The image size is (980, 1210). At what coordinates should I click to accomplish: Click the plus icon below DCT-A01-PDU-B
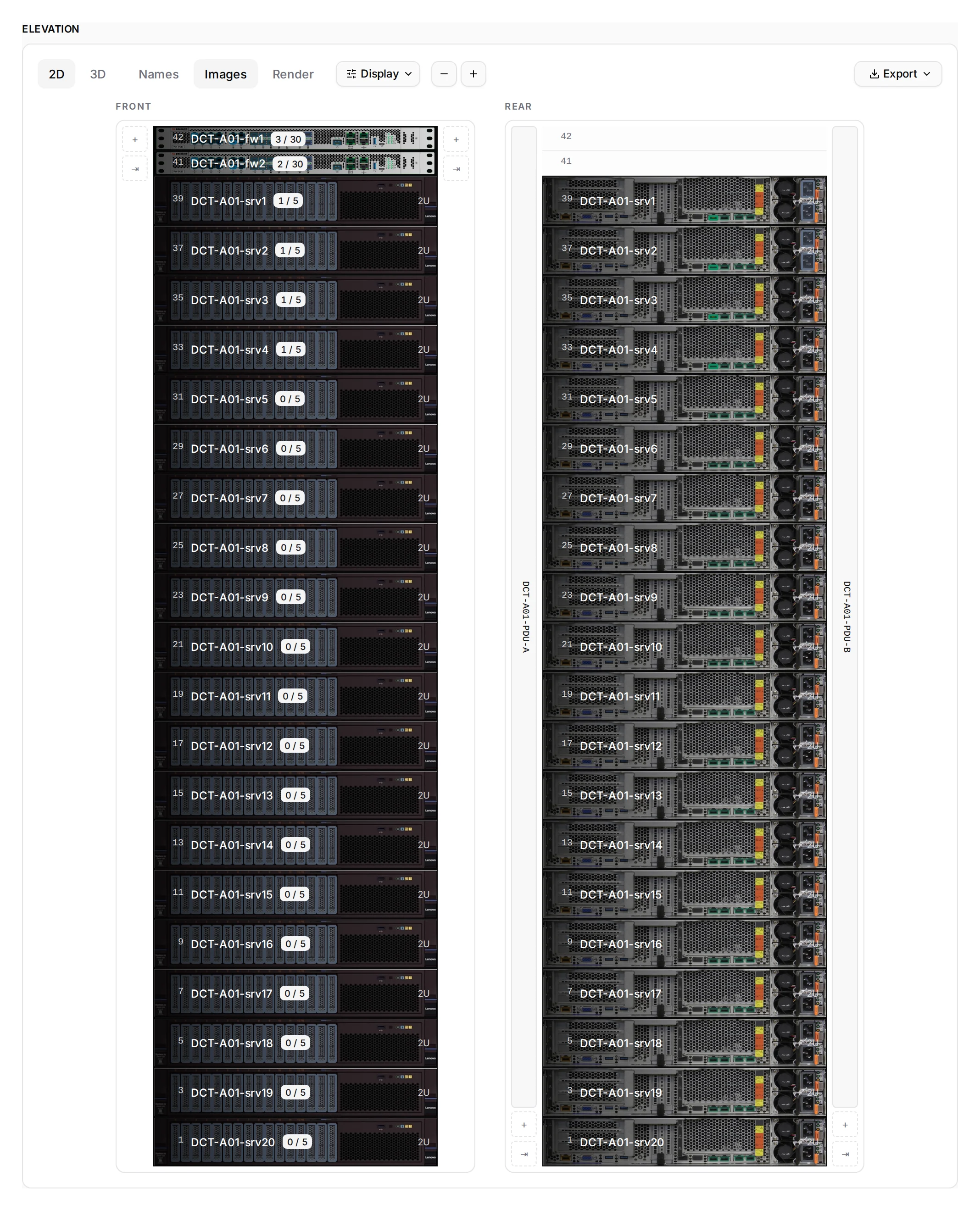tap(845, 1125)
